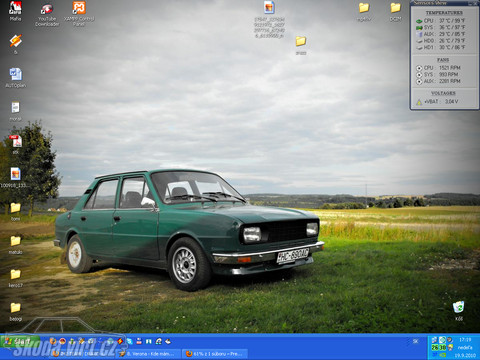
Task: Click the FANS heading in Sensors View
Action: click(443, 60)
